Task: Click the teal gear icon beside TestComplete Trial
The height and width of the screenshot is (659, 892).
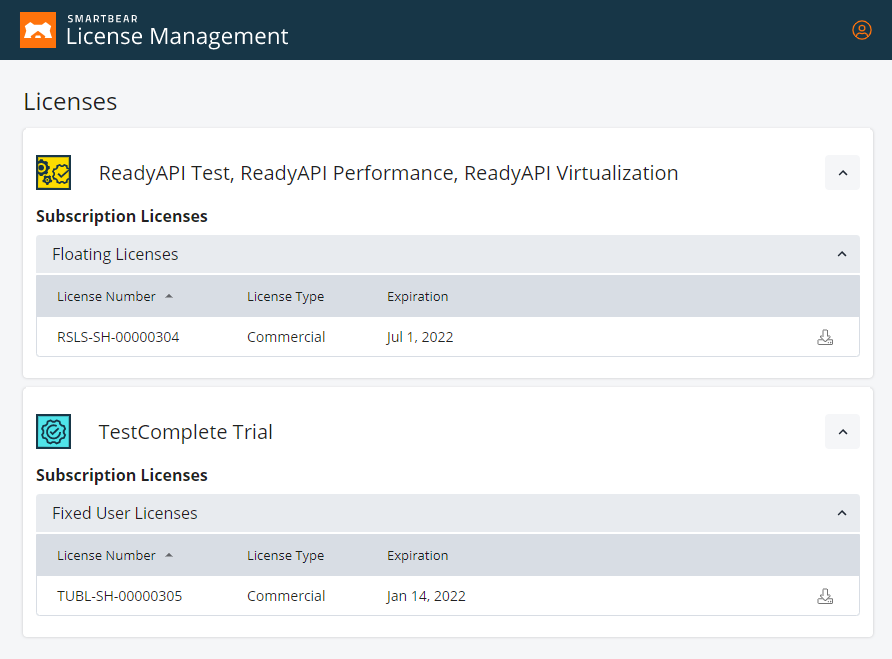Action: [x=53, y=431]
